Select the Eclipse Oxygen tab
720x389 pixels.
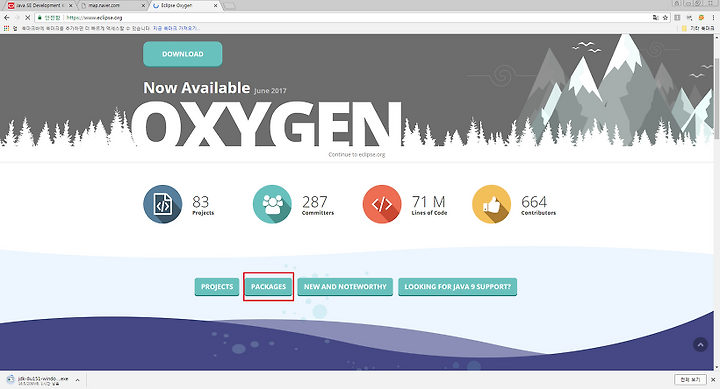click(185, 6)
